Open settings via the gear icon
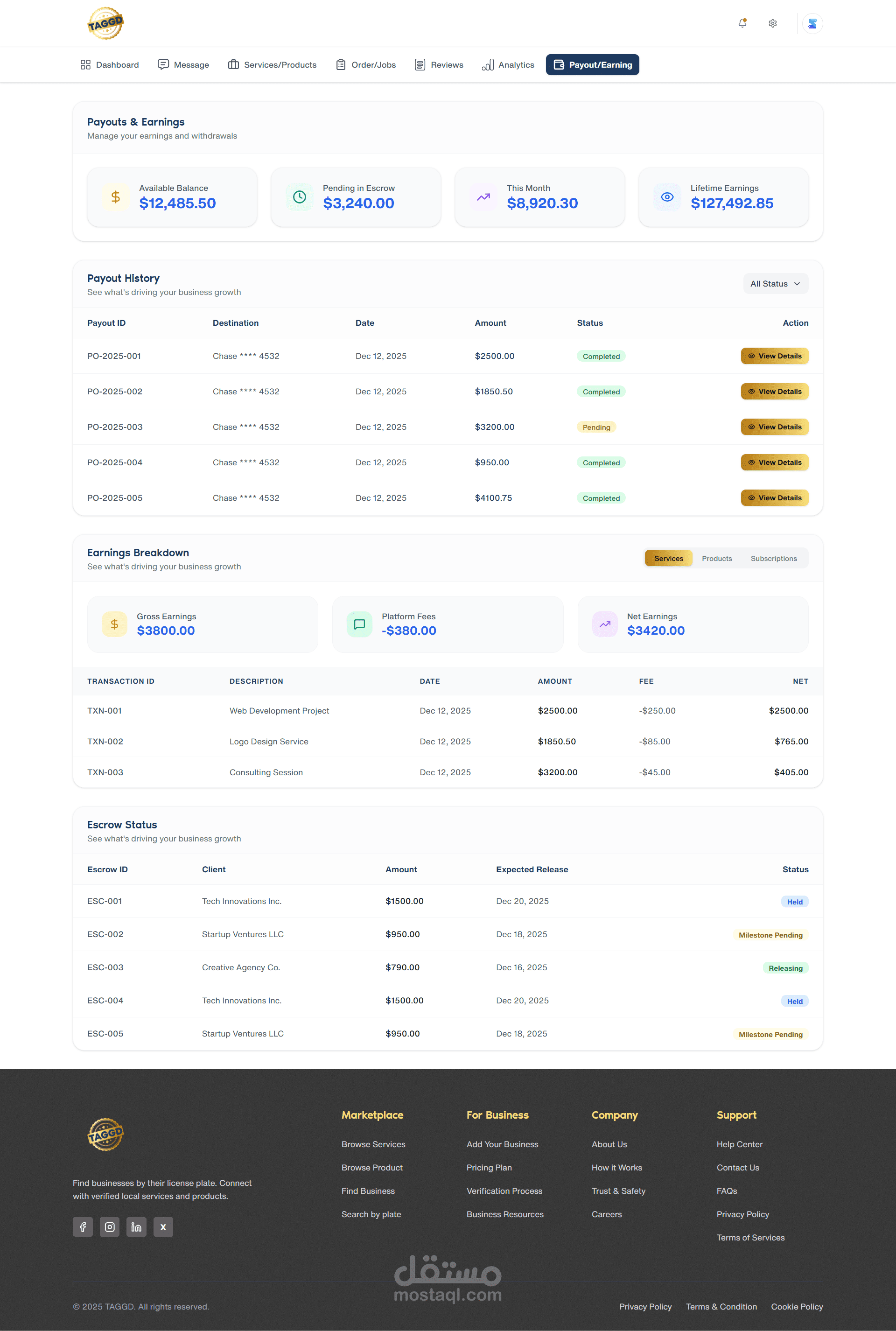This screenshot has width=896, height=1331. coord(773,23)
